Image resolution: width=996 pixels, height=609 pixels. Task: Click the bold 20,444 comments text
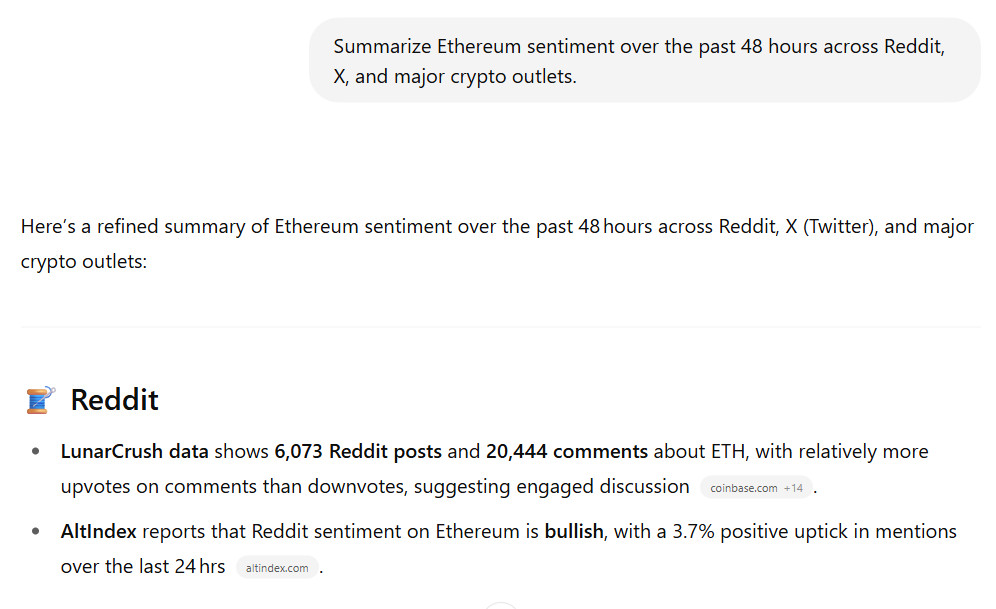[x=567, y=452]
